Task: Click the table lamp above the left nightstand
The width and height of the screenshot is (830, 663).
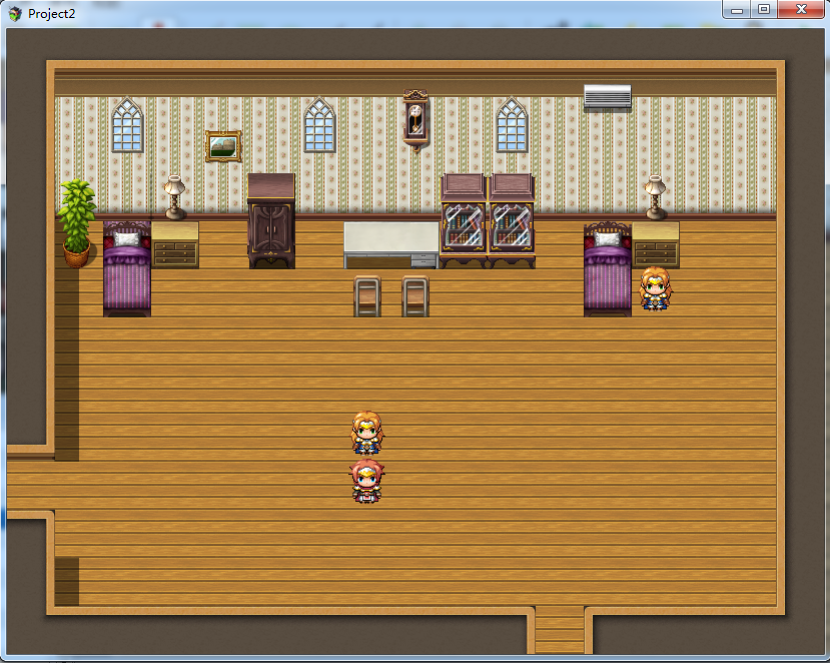Action: pyautogui.click(x=175, y=197)
